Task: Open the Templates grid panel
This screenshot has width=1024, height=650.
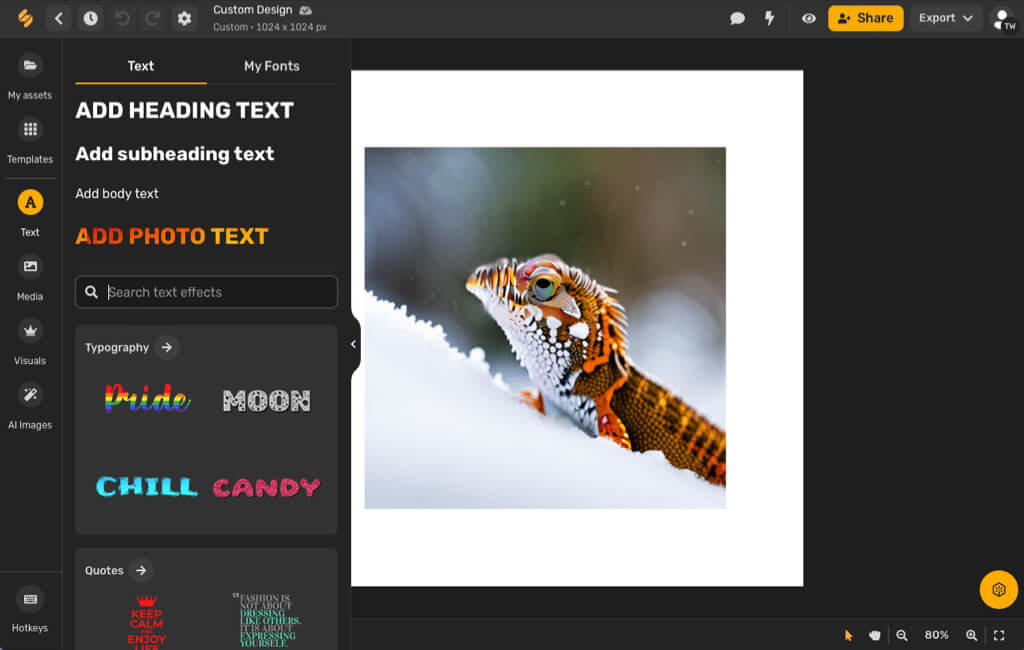Action: click(30, 130)
